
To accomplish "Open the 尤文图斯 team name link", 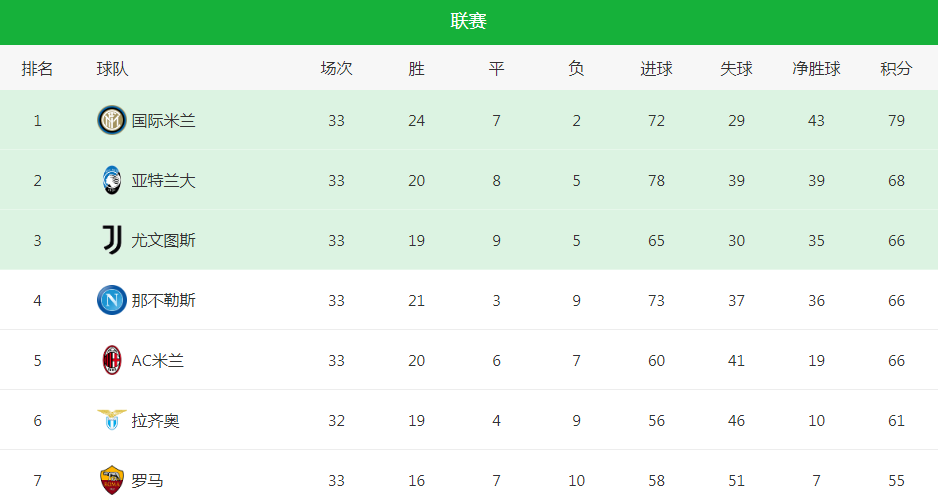I will [163, 241].
